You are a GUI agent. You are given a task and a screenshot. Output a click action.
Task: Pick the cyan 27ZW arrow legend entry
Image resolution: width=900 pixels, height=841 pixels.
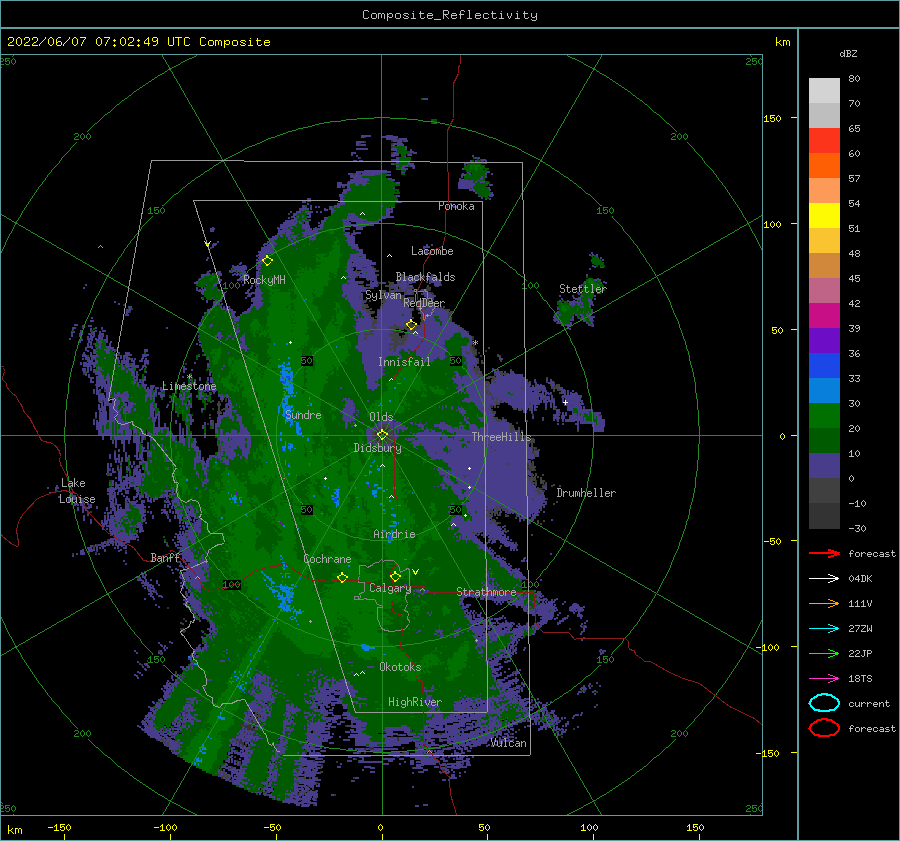pyautogui.click(x=824, y=629)
